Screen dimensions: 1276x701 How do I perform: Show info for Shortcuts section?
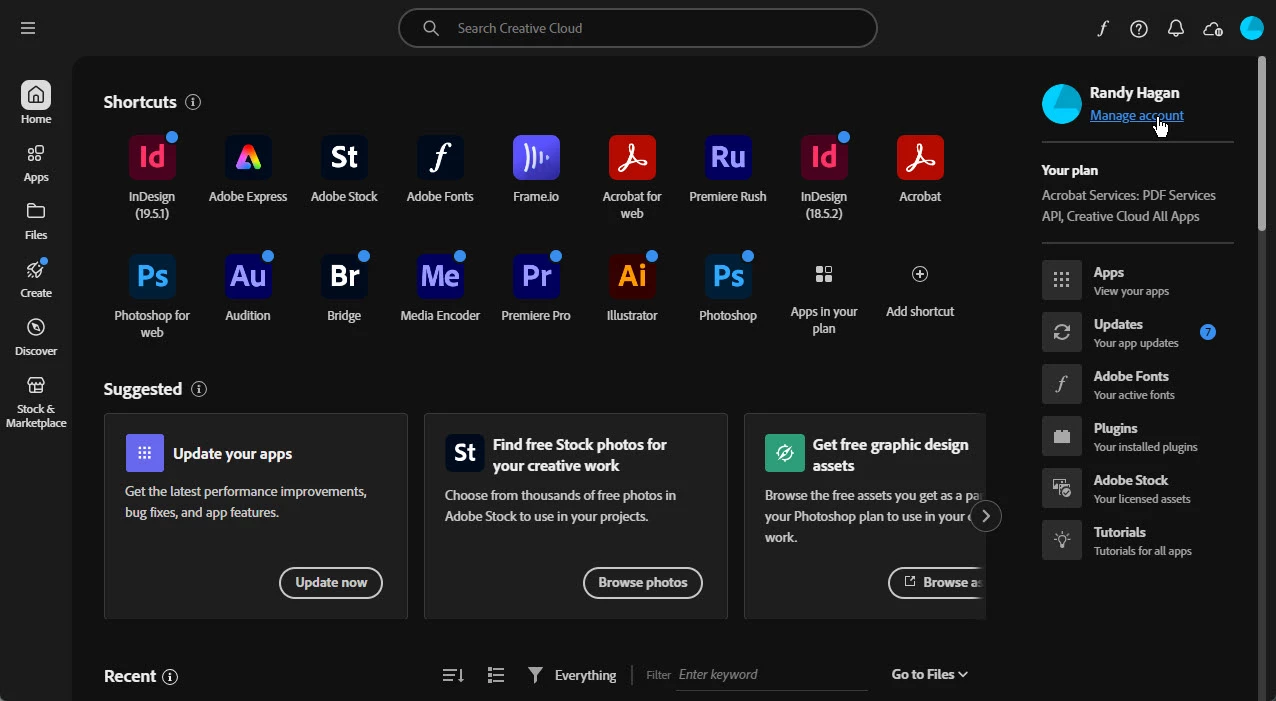point(193,102)
